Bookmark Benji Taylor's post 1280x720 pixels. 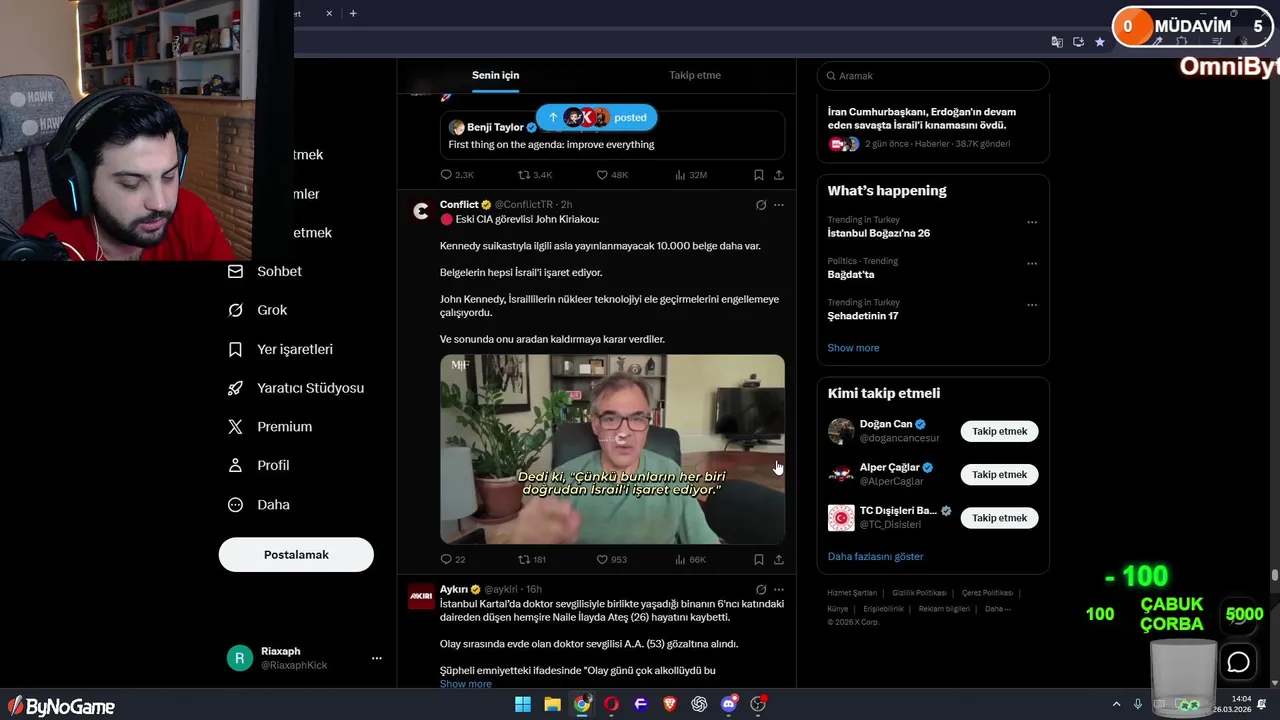coord(759,175)
